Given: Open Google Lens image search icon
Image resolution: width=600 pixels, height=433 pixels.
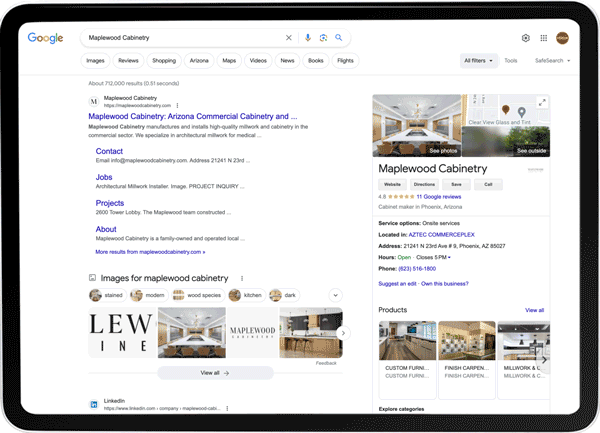Looking at the screenshot, I should pos(323,37).
